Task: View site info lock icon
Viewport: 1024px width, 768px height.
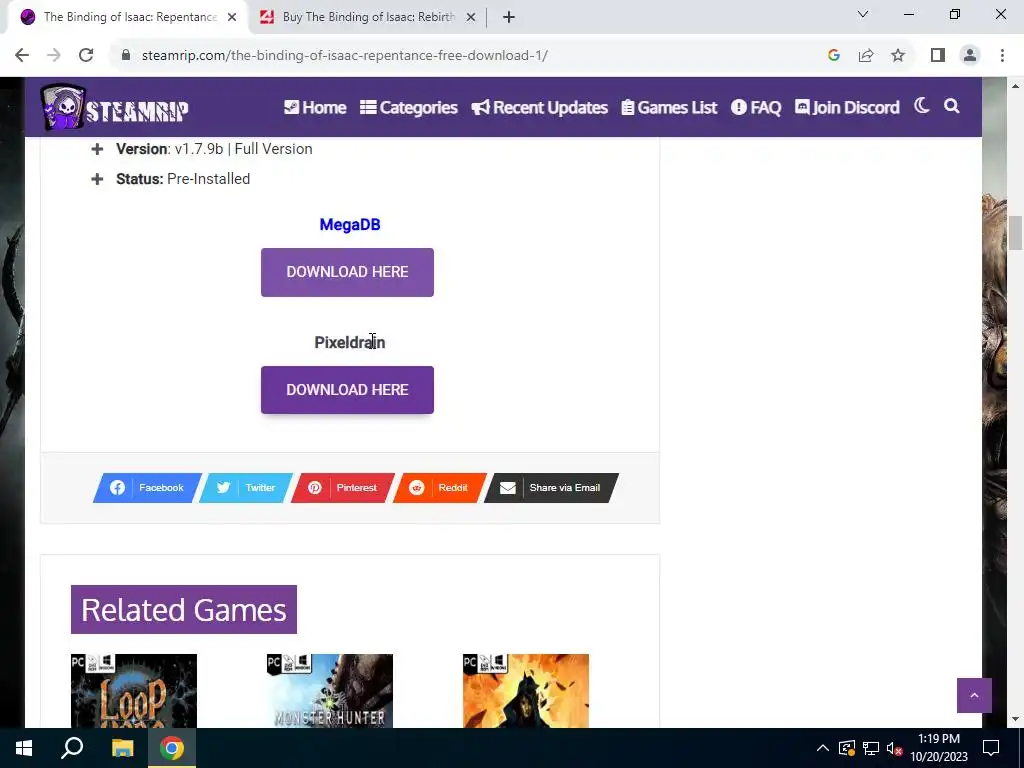Action: click(126, 55)
